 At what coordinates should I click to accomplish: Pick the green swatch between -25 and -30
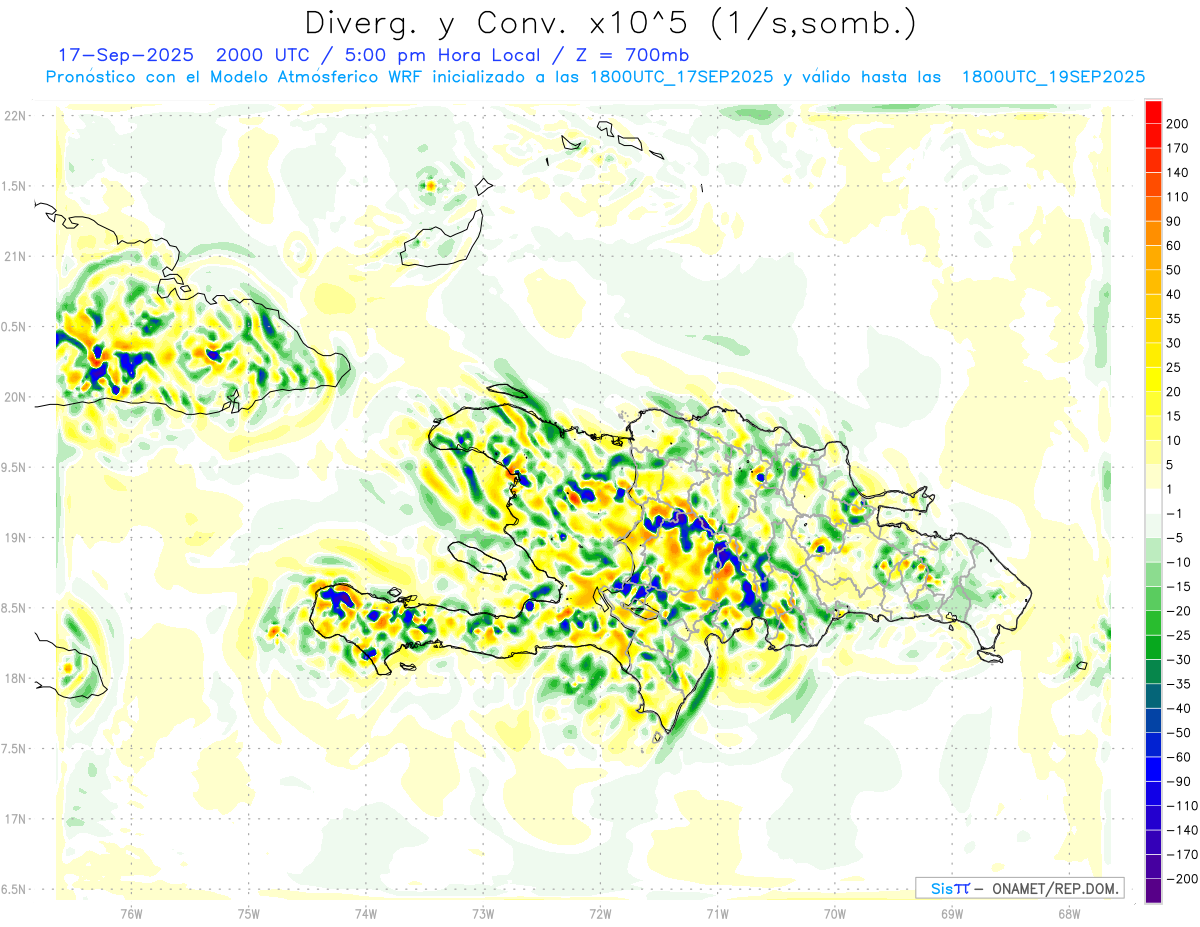click(1153, 647)
